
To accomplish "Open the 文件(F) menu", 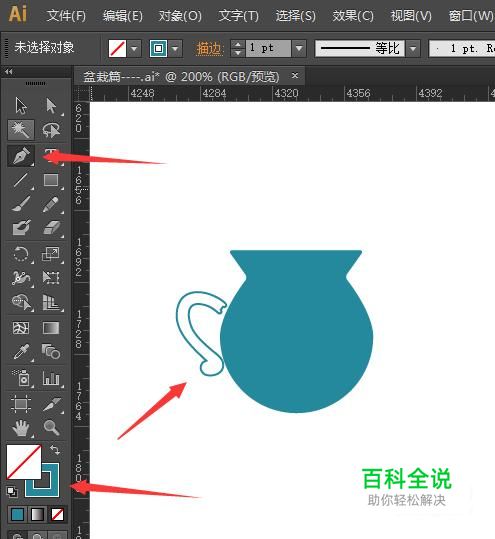I will [66, 15].
